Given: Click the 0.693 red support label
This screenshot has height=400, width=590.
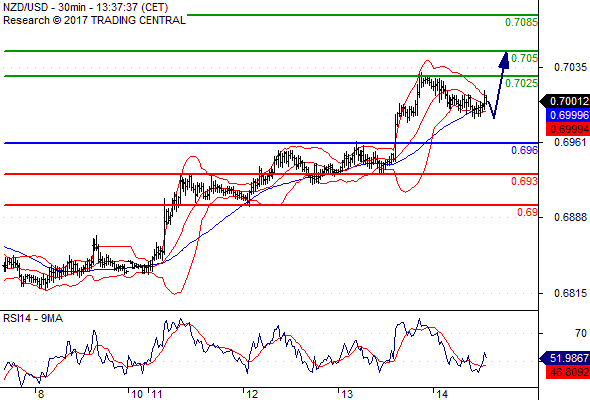Looking at the screenshot, I should pos(524,181).
